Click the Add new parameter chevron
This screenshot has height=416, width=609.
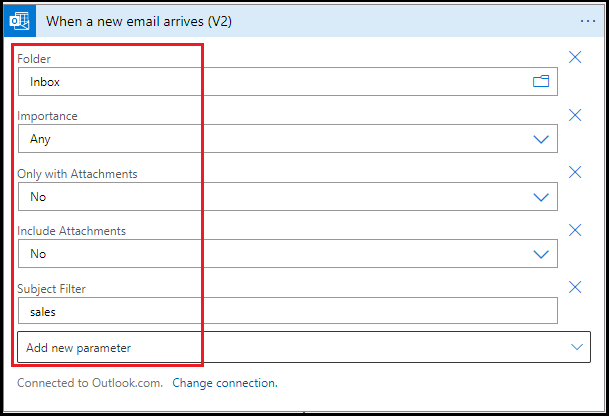click(x=575, y=347)
